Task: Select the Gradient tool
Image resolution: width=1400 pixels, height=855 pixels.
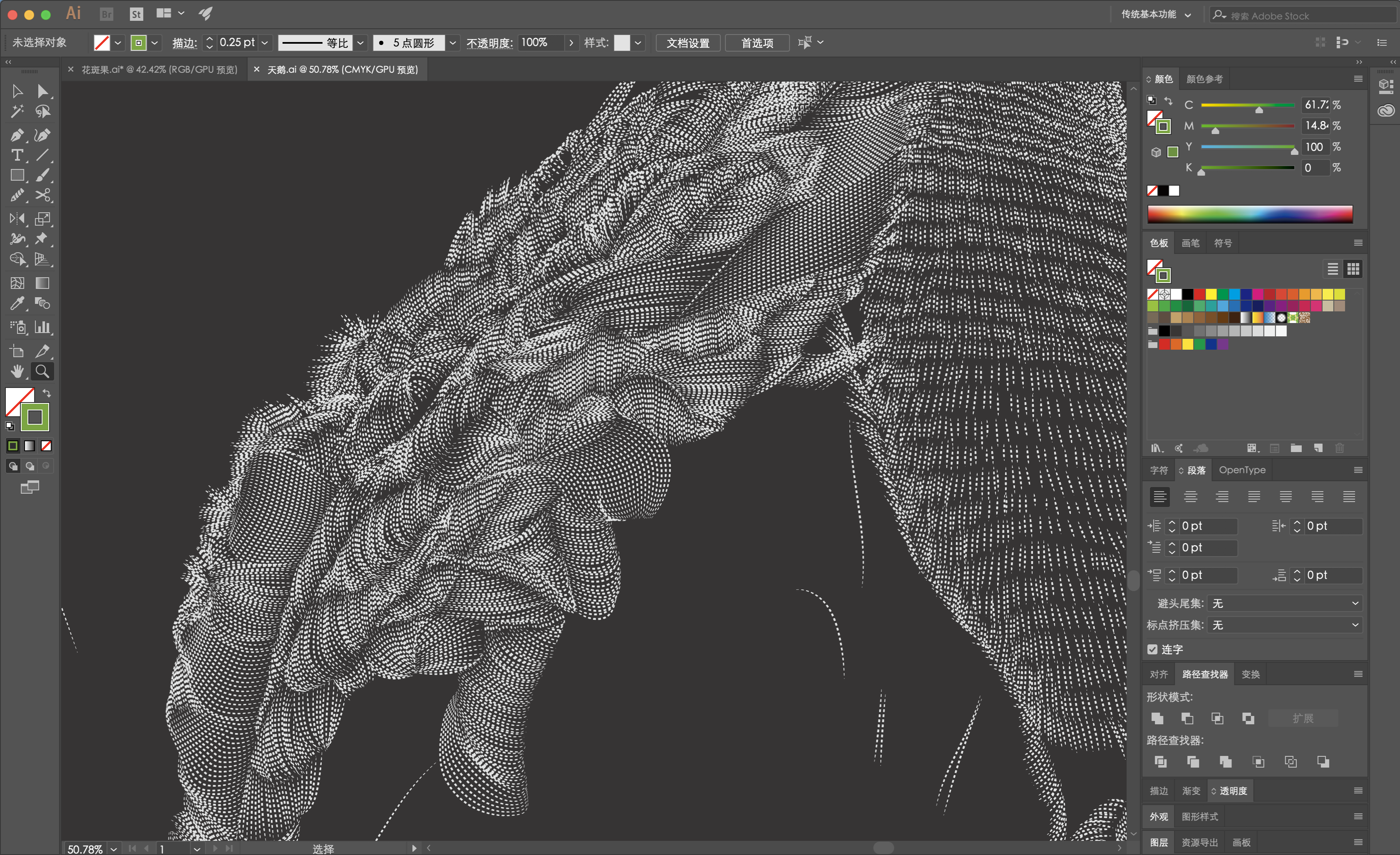Action: coord(42,283)
